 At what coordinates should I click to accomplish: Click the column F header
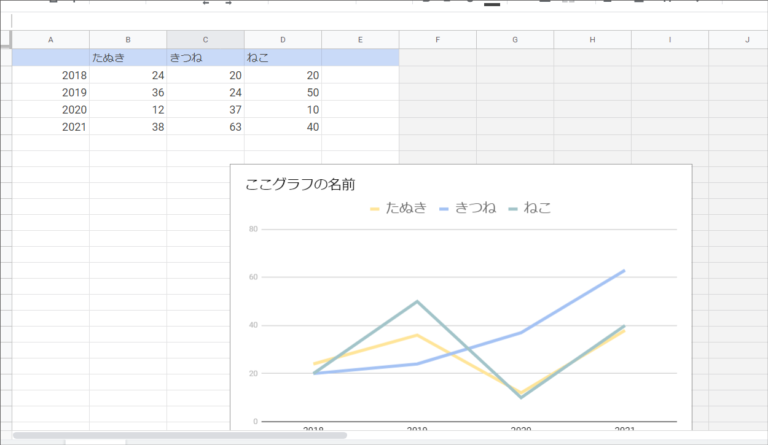pos(437,39)
